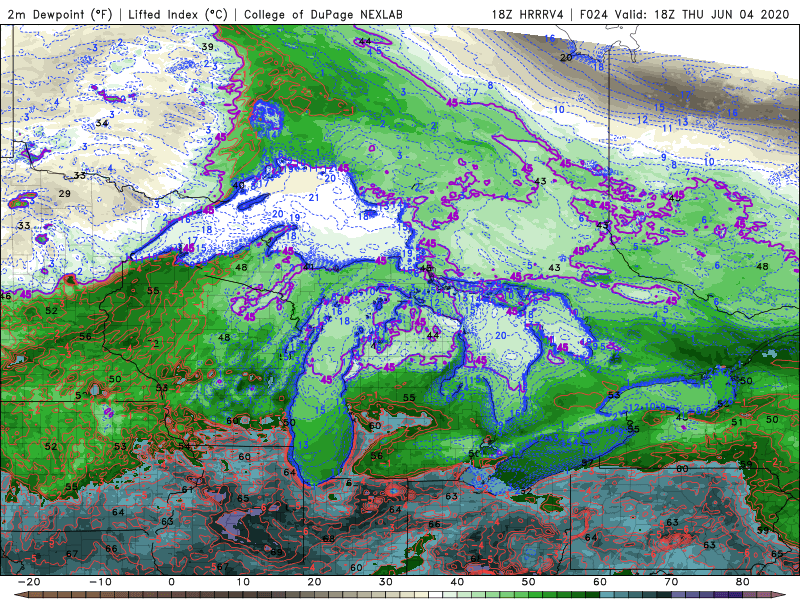The image size is (800, 600).
Task: Click the black '68' dewpoint value
Action: click(x=329, y=539)
